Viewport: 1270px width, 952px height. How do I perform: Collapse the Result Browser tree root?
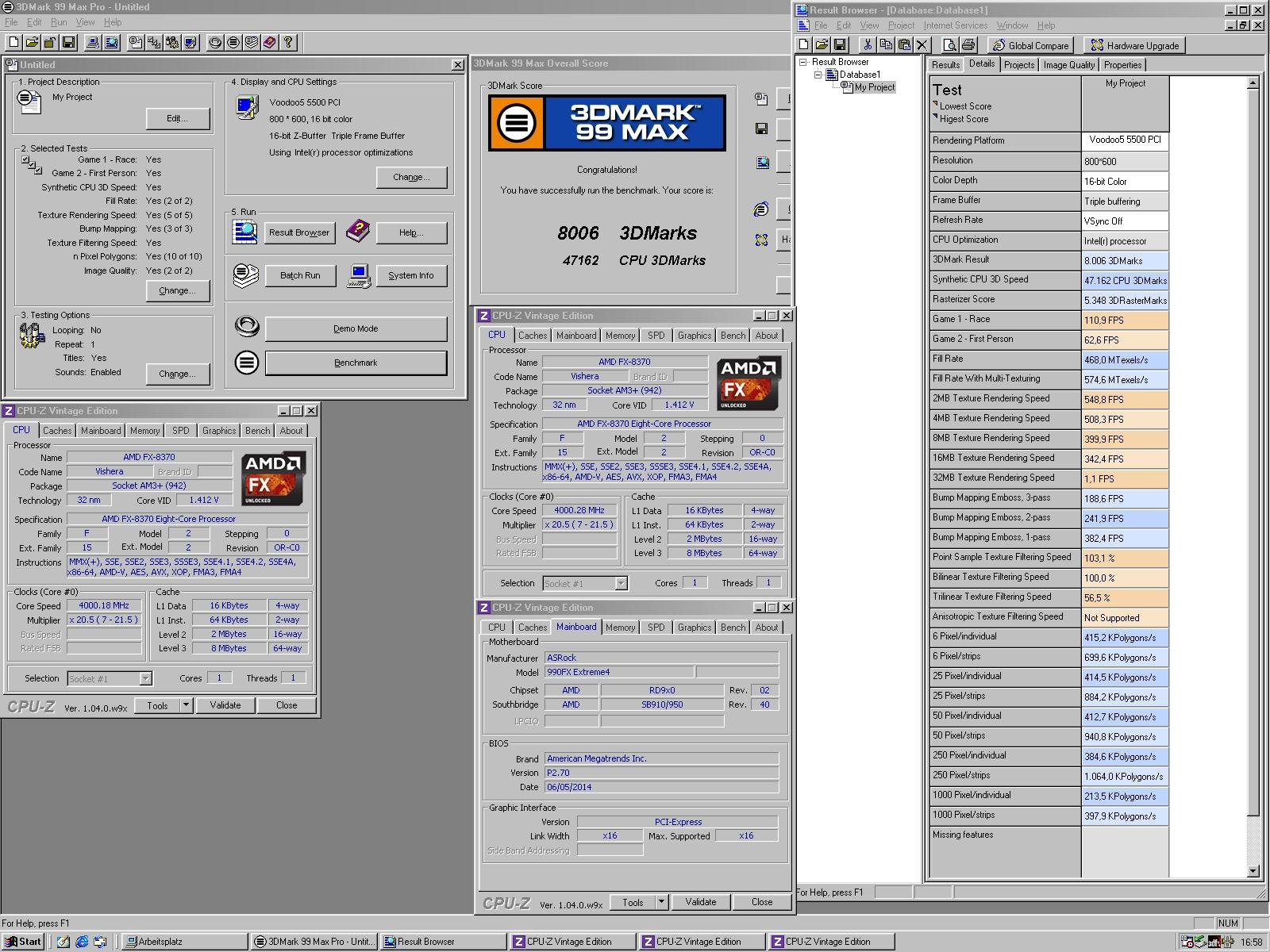803,62
